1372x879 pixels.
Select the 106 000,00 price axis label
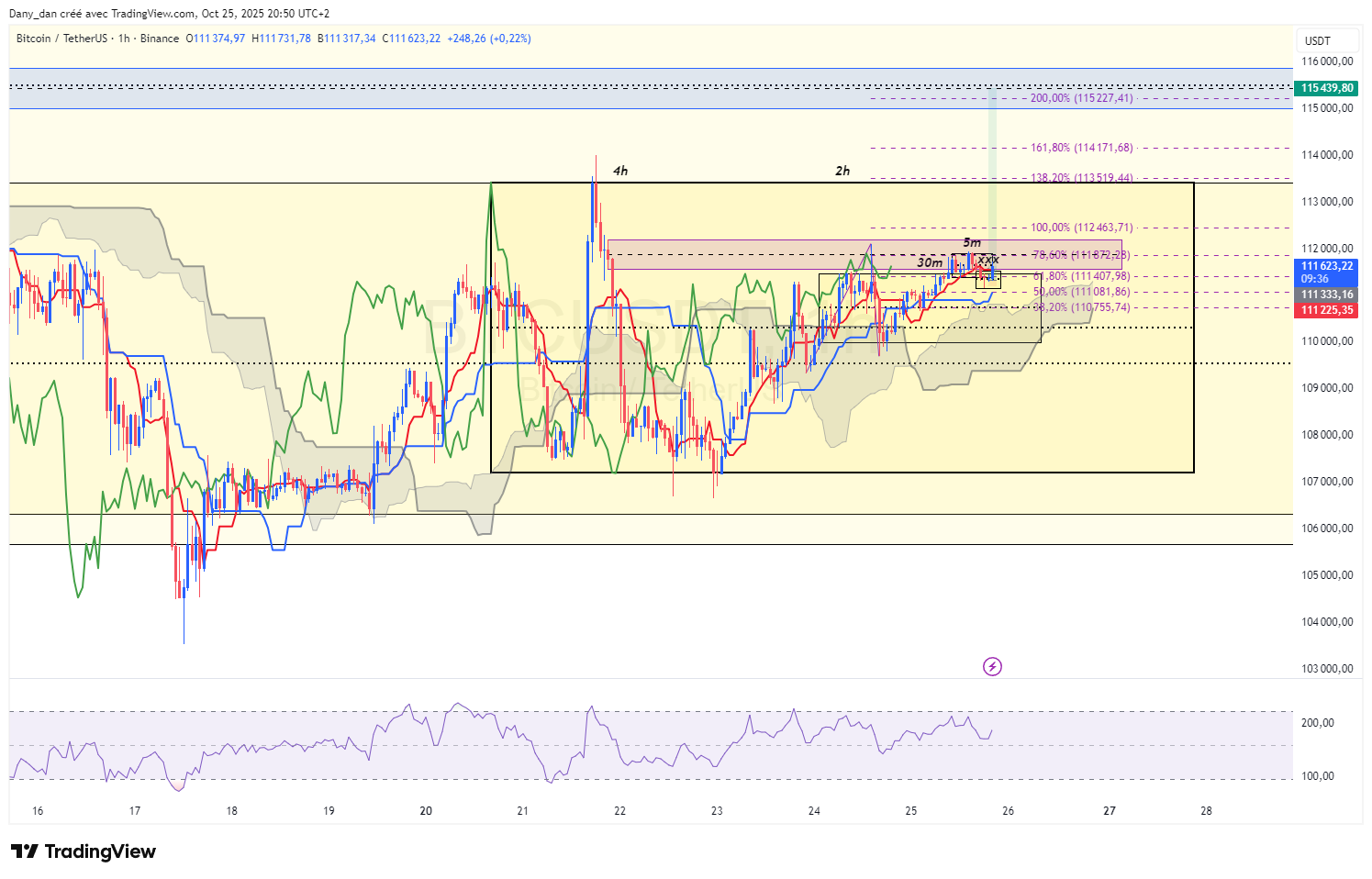1327,529
